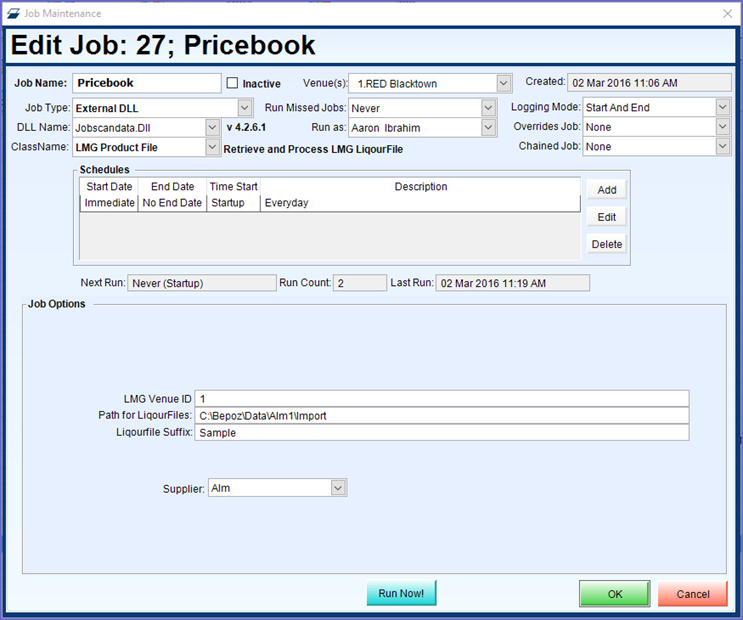Open the ClassName dropdown
Viewport: 743px width, 620px height.
click(x=212, y=148)
